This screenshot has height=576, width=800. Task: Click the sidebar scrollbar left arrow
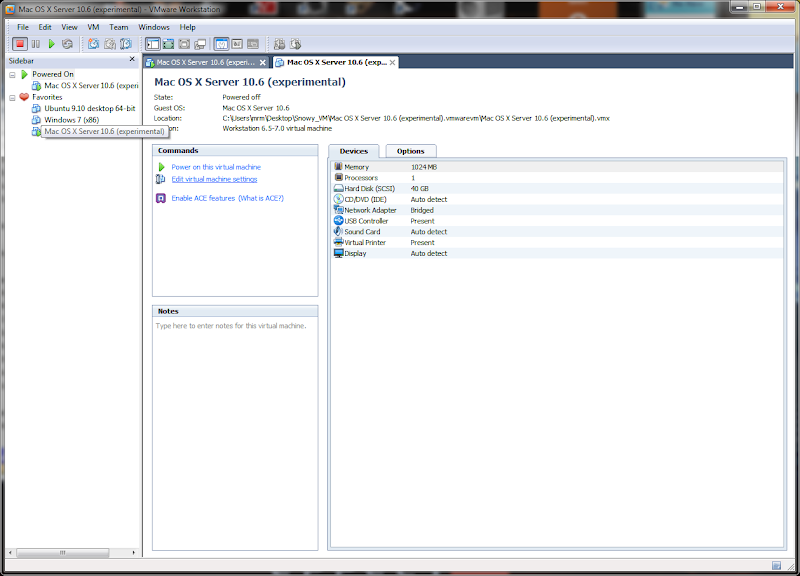tap(10, 553)
